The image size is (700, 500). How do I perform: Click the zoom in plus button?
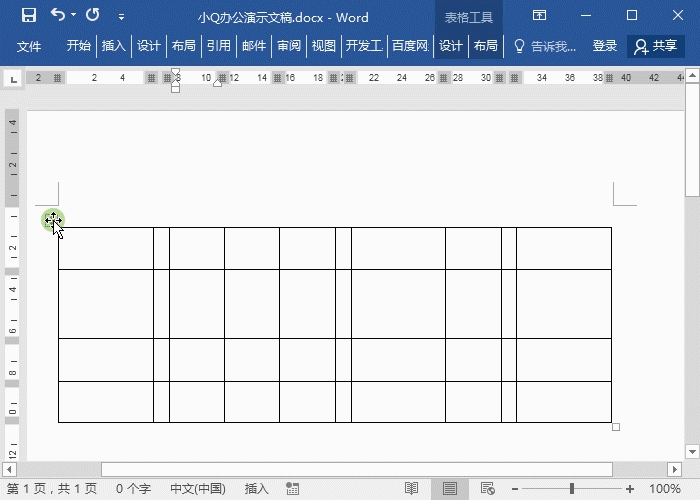pyautogui.click(x=630, y=489)
